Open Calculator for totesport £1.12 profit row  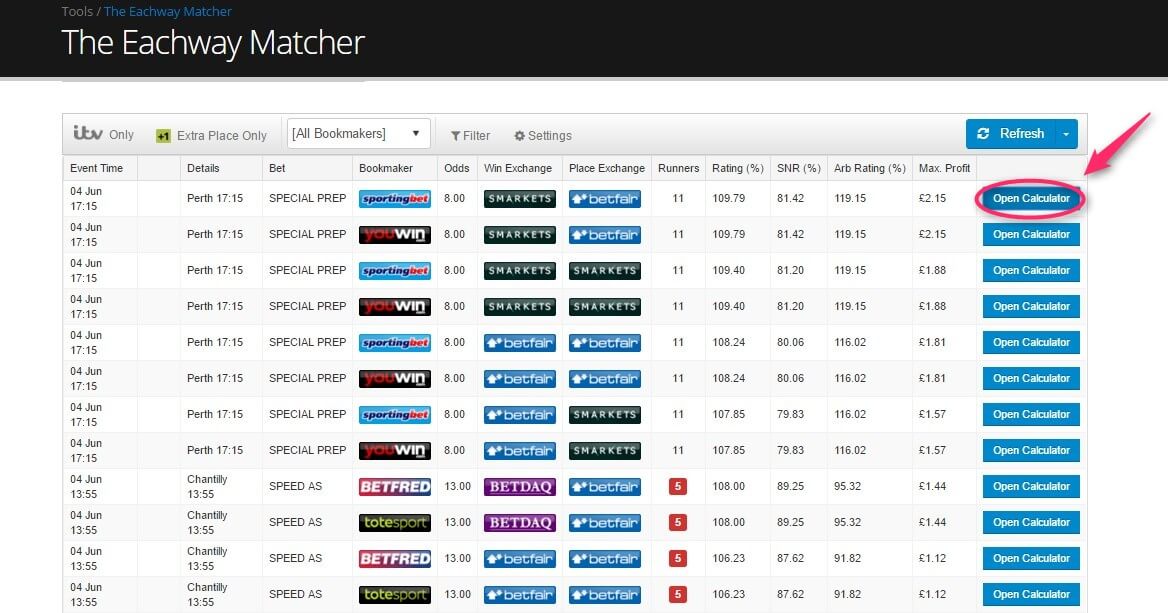coord(1031,594)
